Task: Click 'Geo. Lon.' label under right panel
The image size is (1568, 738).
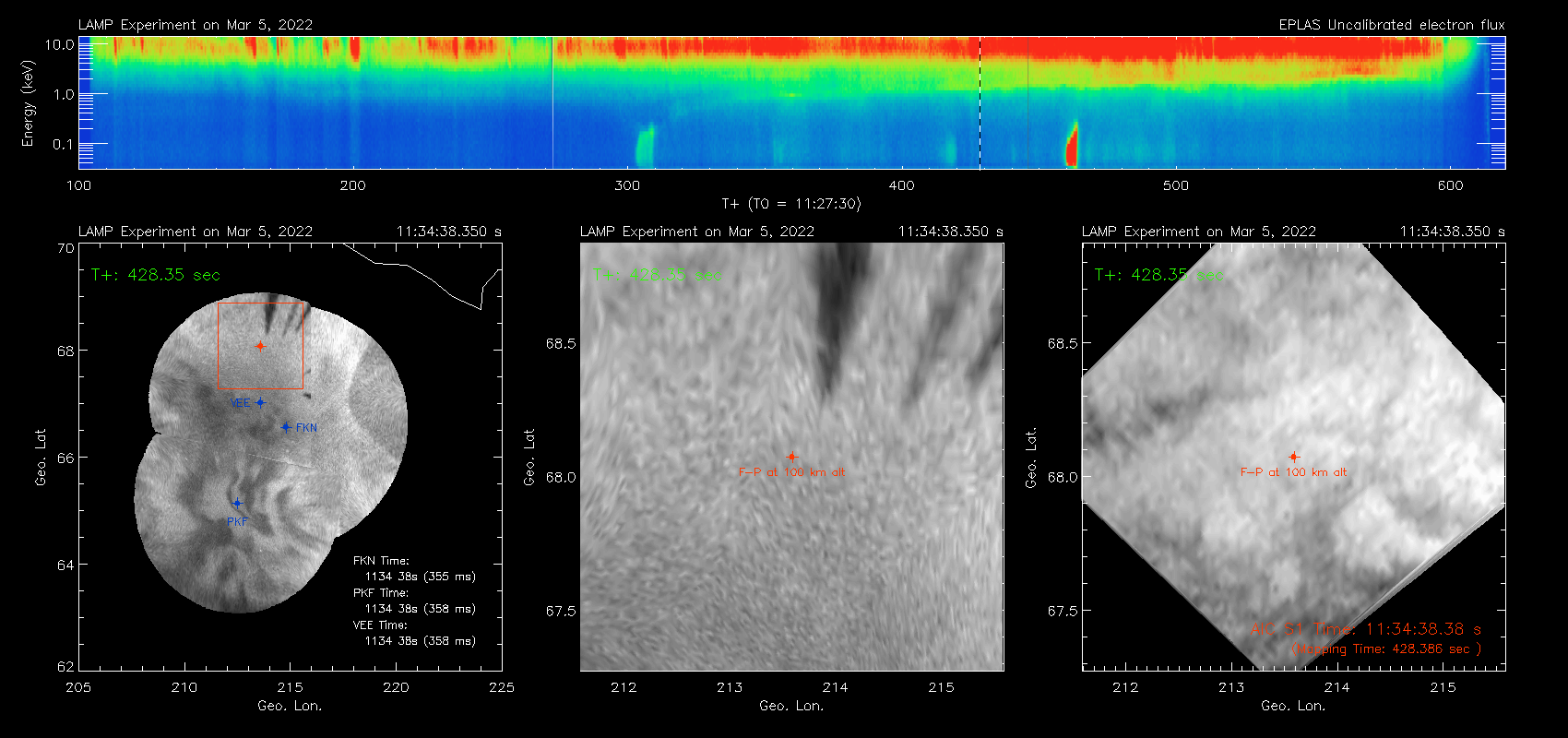Action: [x=1294, y=706]
